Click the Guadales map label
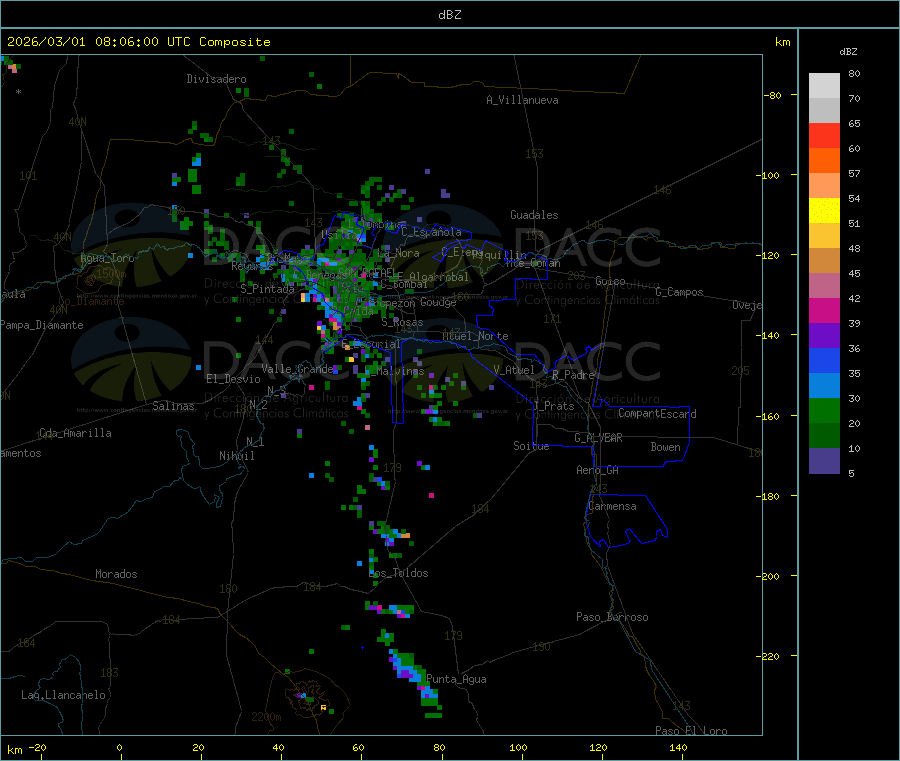 tap(534, 215)
